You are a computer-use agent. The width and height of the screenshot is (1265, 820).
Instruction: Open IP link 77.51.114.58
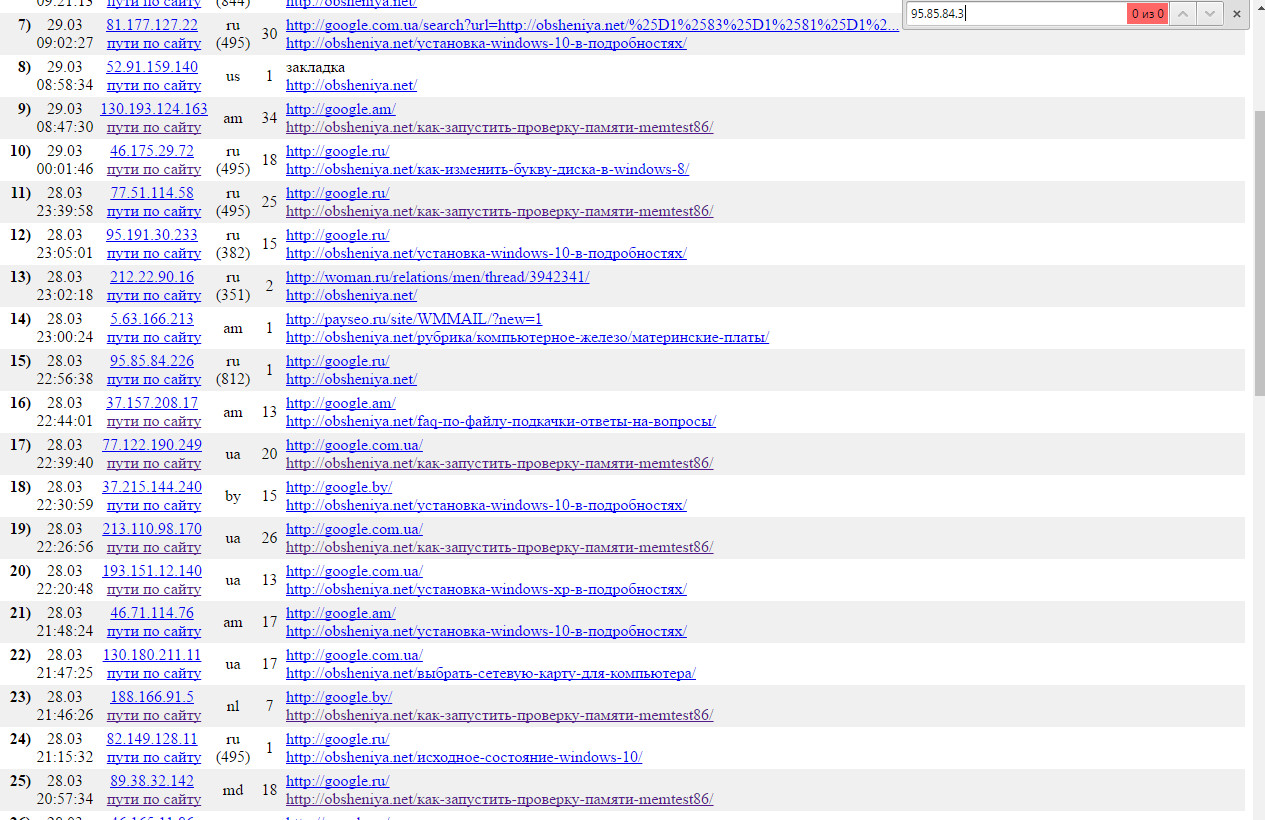pyautogui.click(x=152, y=193)
